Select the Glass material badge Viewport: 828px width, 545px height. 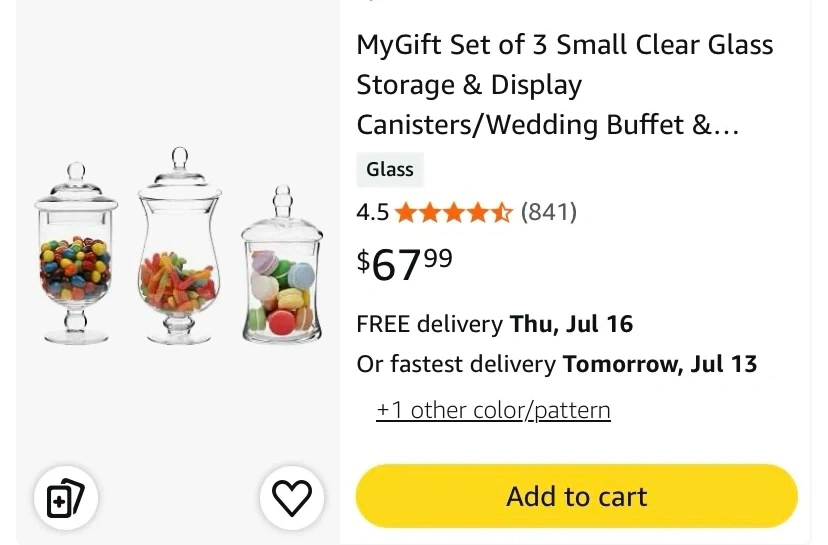390,170
